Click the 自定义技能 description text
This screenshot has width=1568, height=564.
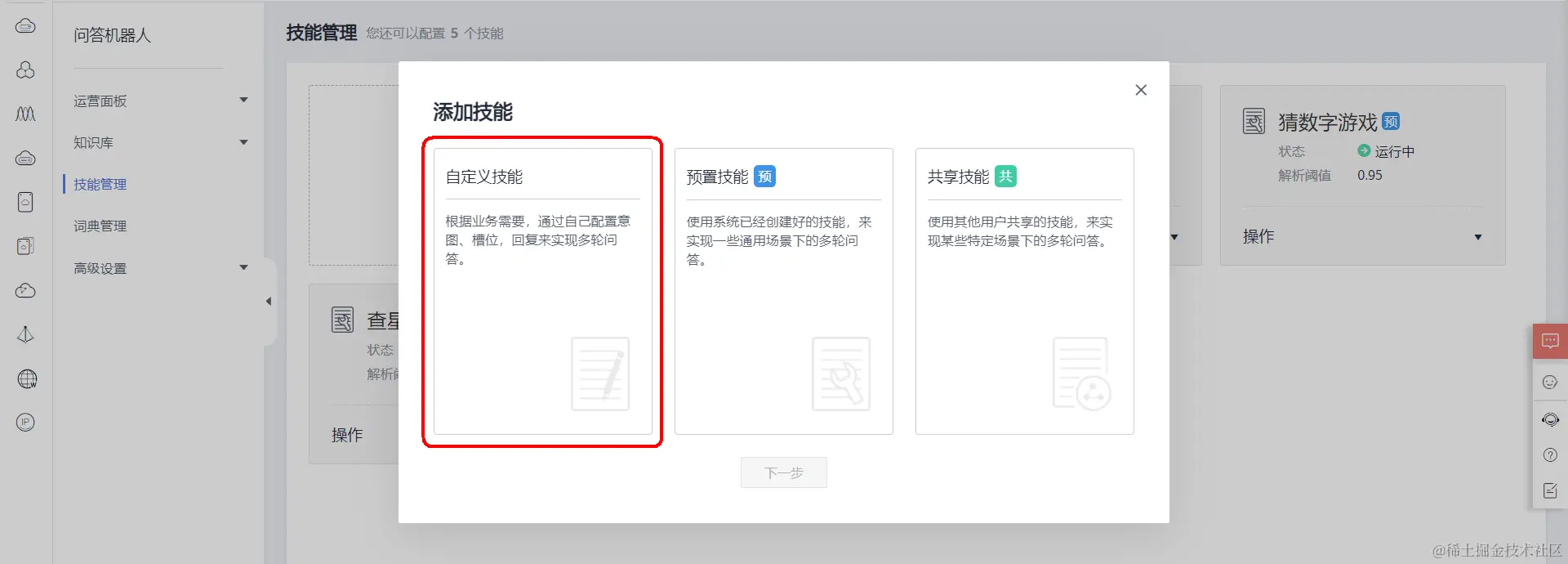point(538,239)
